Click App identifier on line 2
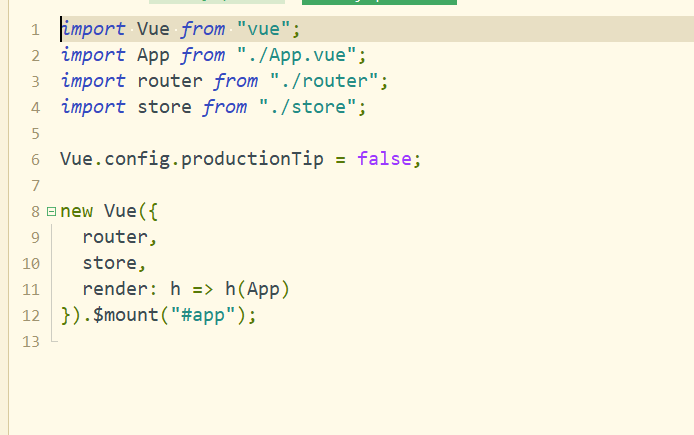This screenshot has width=694, height=435. coord(153,55)
